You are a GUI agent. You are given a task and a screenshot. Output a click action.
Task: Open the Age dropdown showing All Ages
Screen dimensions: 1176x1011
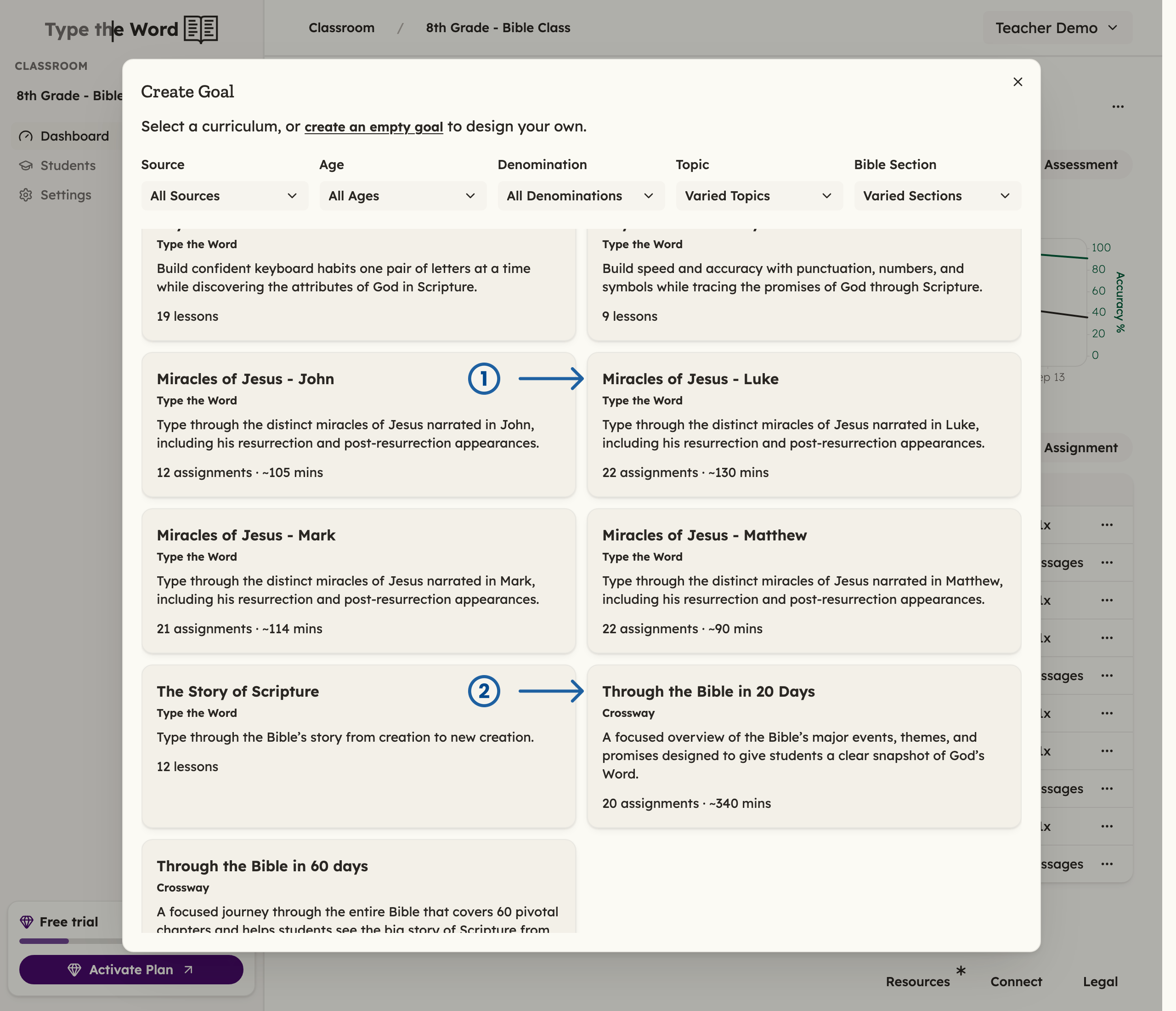pos(403,196)
